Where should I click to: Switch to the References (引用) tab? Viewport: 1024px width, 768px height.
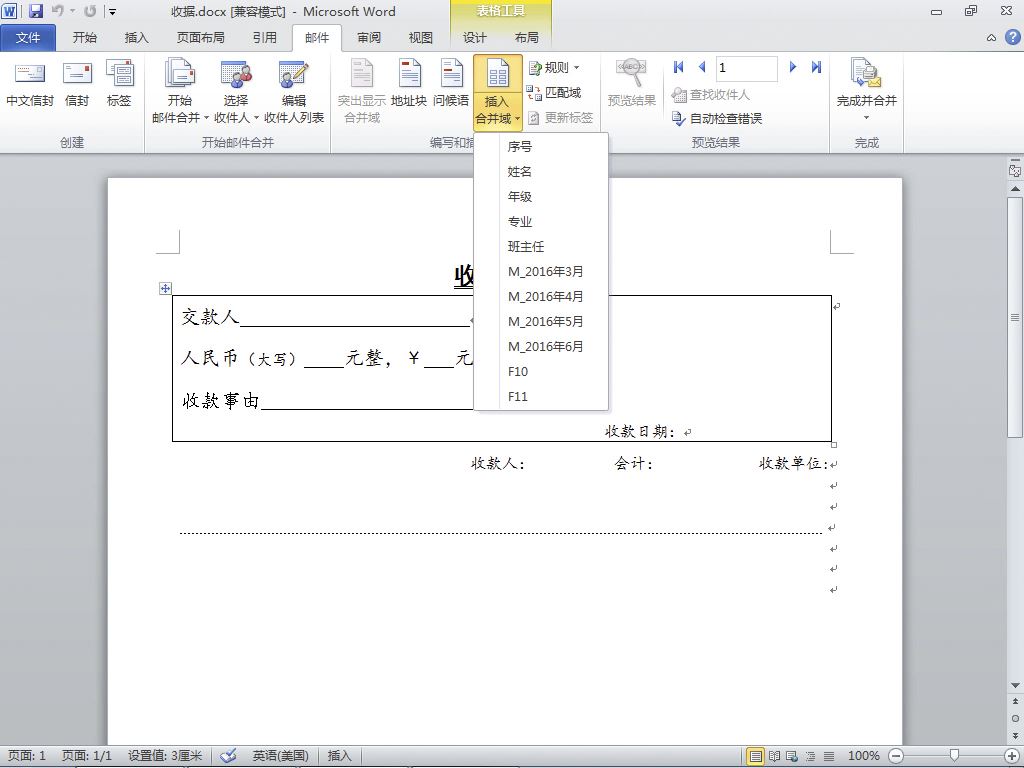pyautogui.click(x=264, y=38)
